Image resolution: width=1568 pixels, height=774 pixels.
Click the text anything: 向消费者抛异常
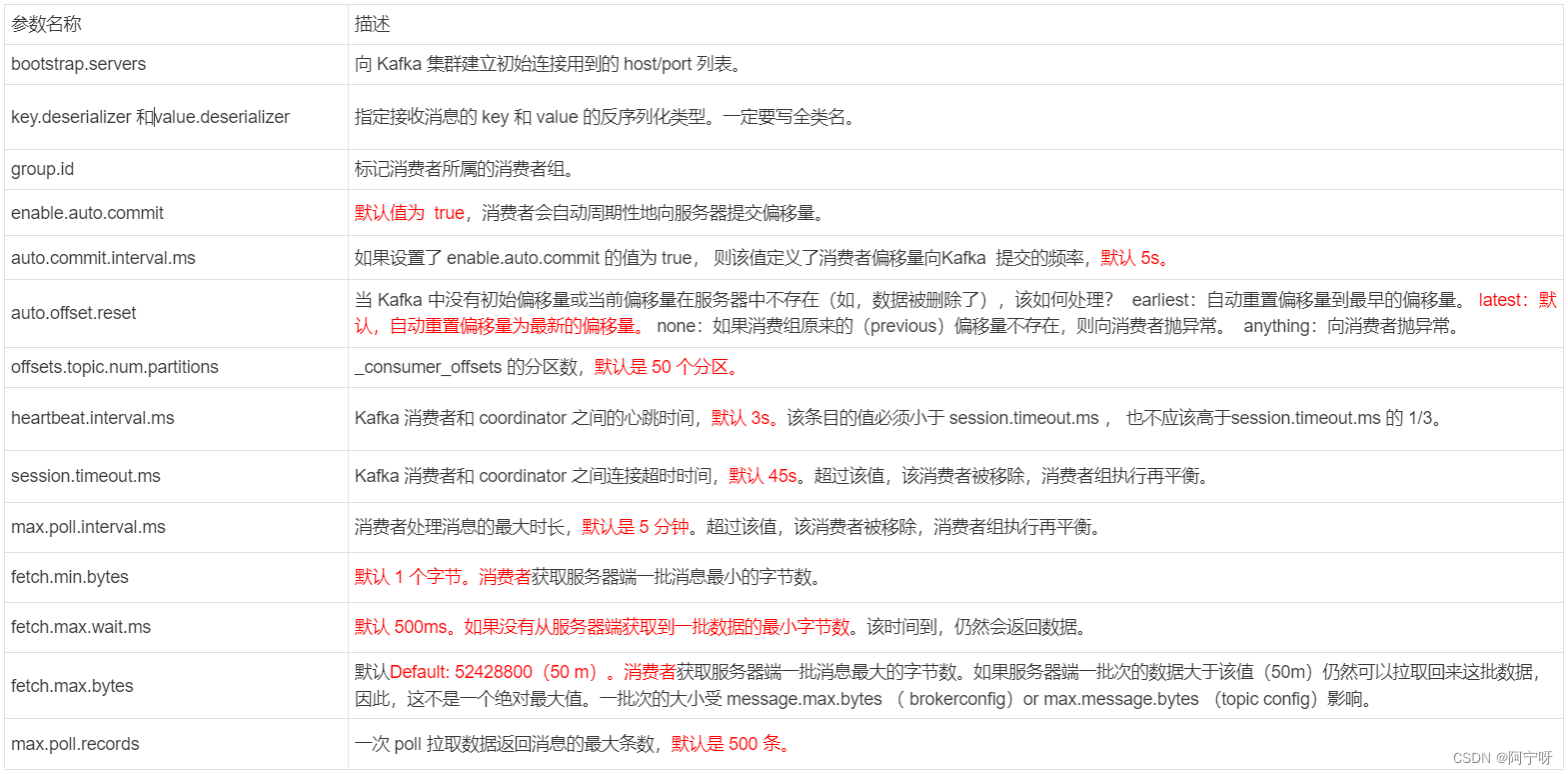coord(1353,326)
